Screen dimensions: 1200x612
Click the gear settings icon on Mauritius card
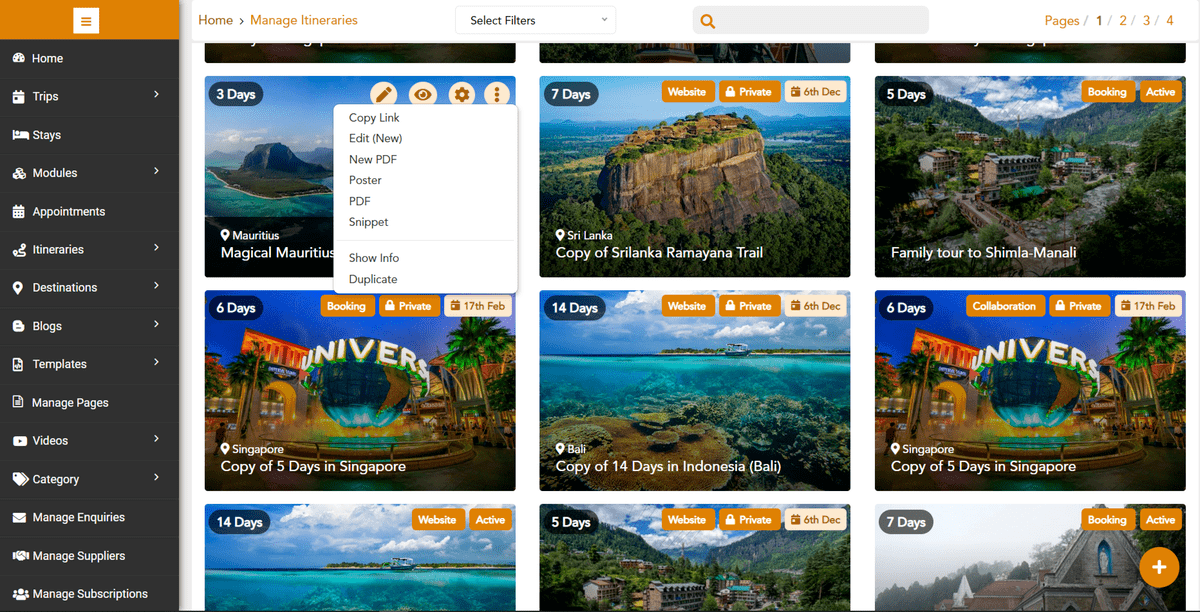(x=461, y=94)
